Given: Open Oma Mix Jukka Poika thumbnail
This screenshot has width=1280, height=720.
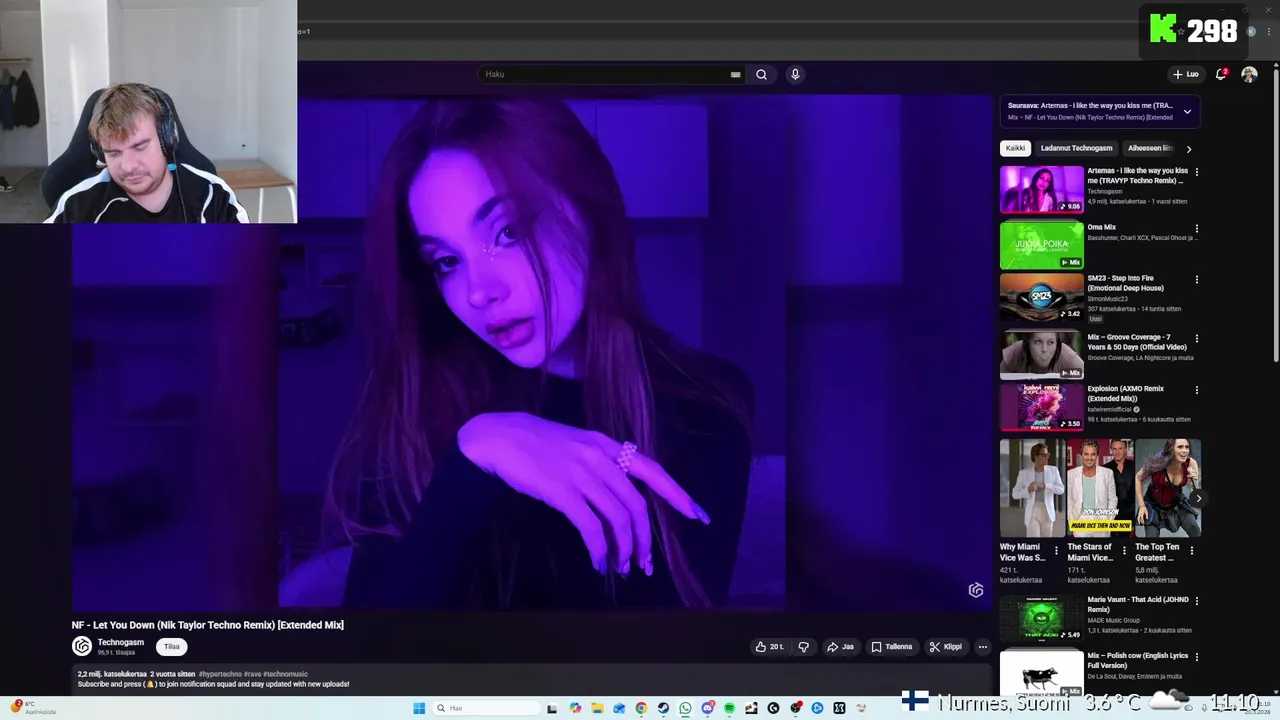Looking at the screenshot, I should pos(1041,245).
